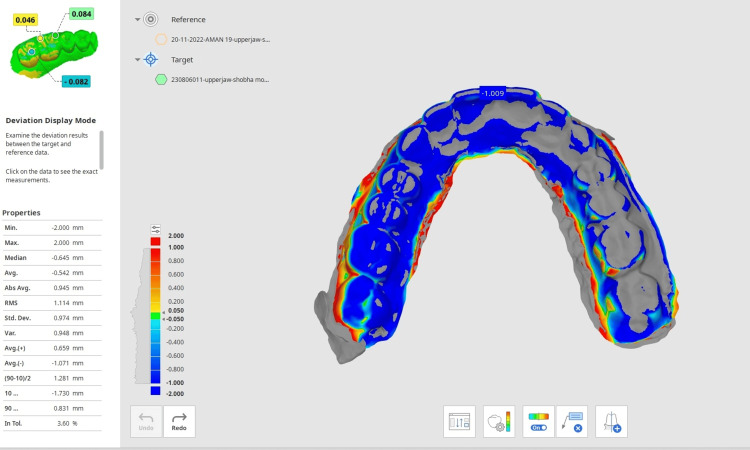Select the 230806011-upperjaw-shobha target item
The height and width of the screenshot is (450, 750).
(x=220, y=80)
